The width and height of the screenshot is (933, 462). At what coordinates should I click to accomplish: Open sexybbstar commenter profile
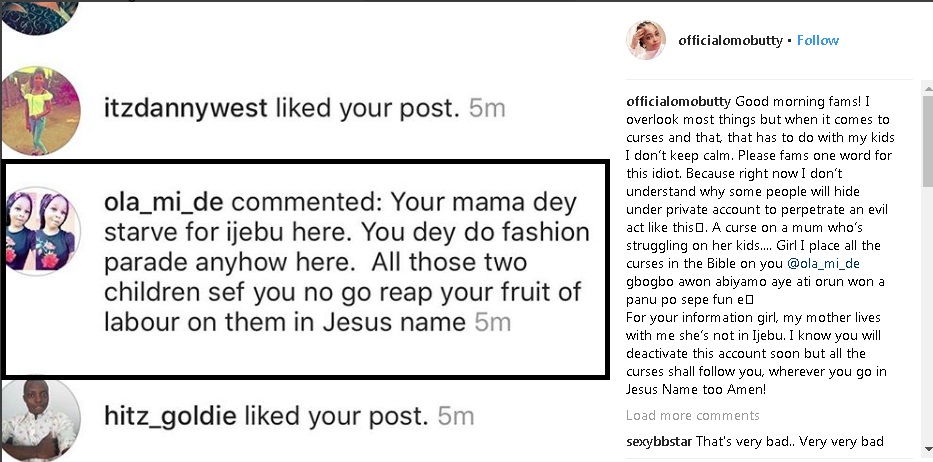click(659, 441)
